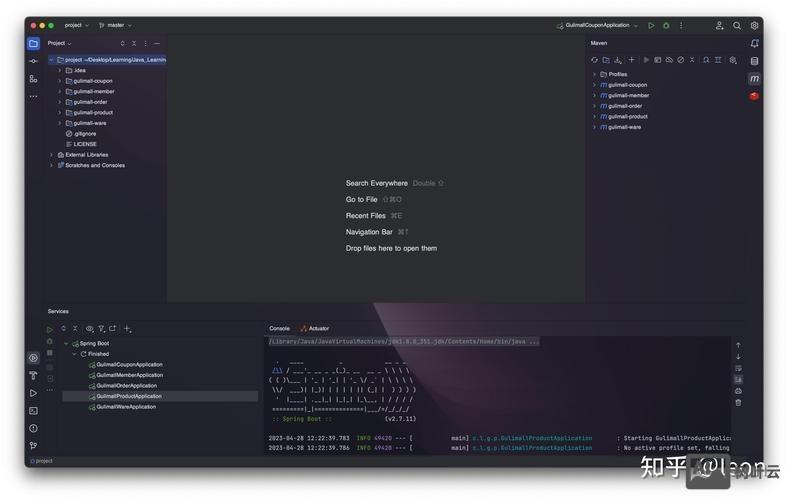Select GulimallOrderApplication in Services tree

pos(123,386)
